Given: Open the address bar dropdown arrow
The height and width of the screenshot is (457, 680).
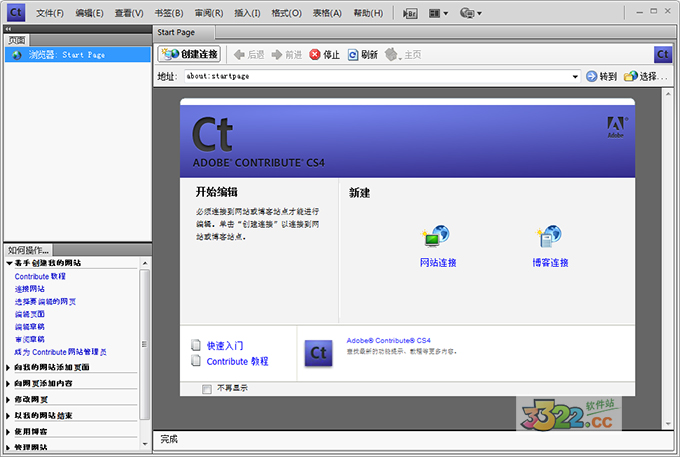Looking at the screenshot, I should (575, 76).
